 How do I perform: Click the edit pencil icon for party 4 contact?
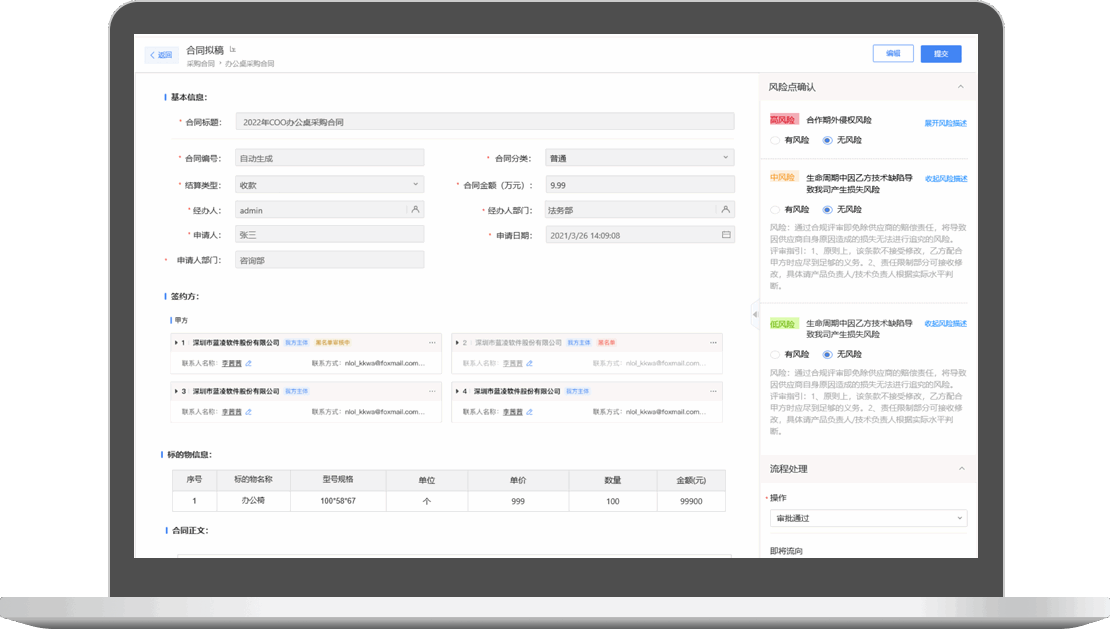[x=530, y=411]
